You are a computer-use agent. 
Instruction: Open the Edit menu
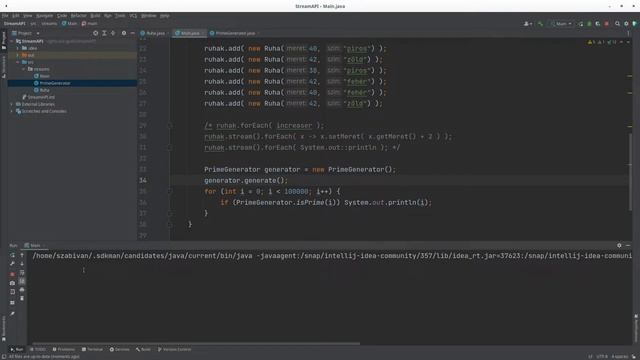pos(16,16)
